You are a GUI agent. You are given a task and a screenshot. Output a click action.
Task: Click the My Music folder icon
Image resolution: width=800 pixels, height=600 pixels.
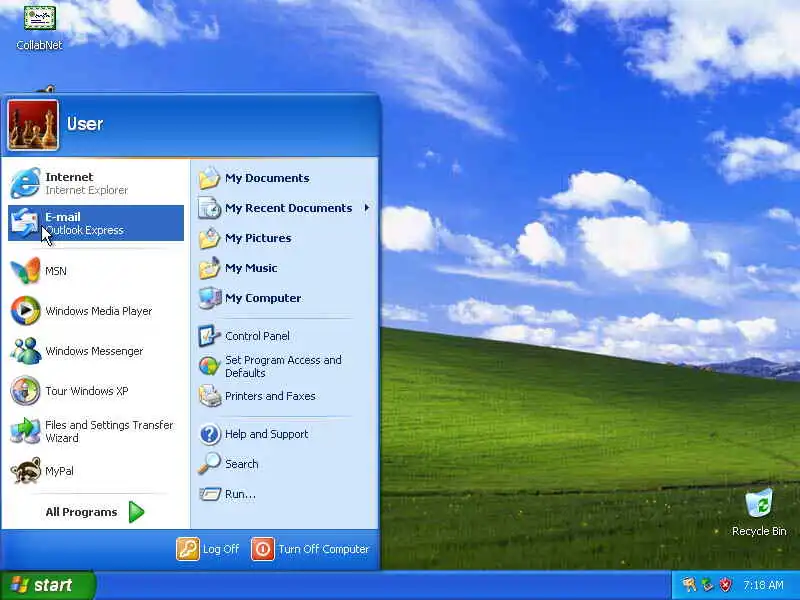209,268
